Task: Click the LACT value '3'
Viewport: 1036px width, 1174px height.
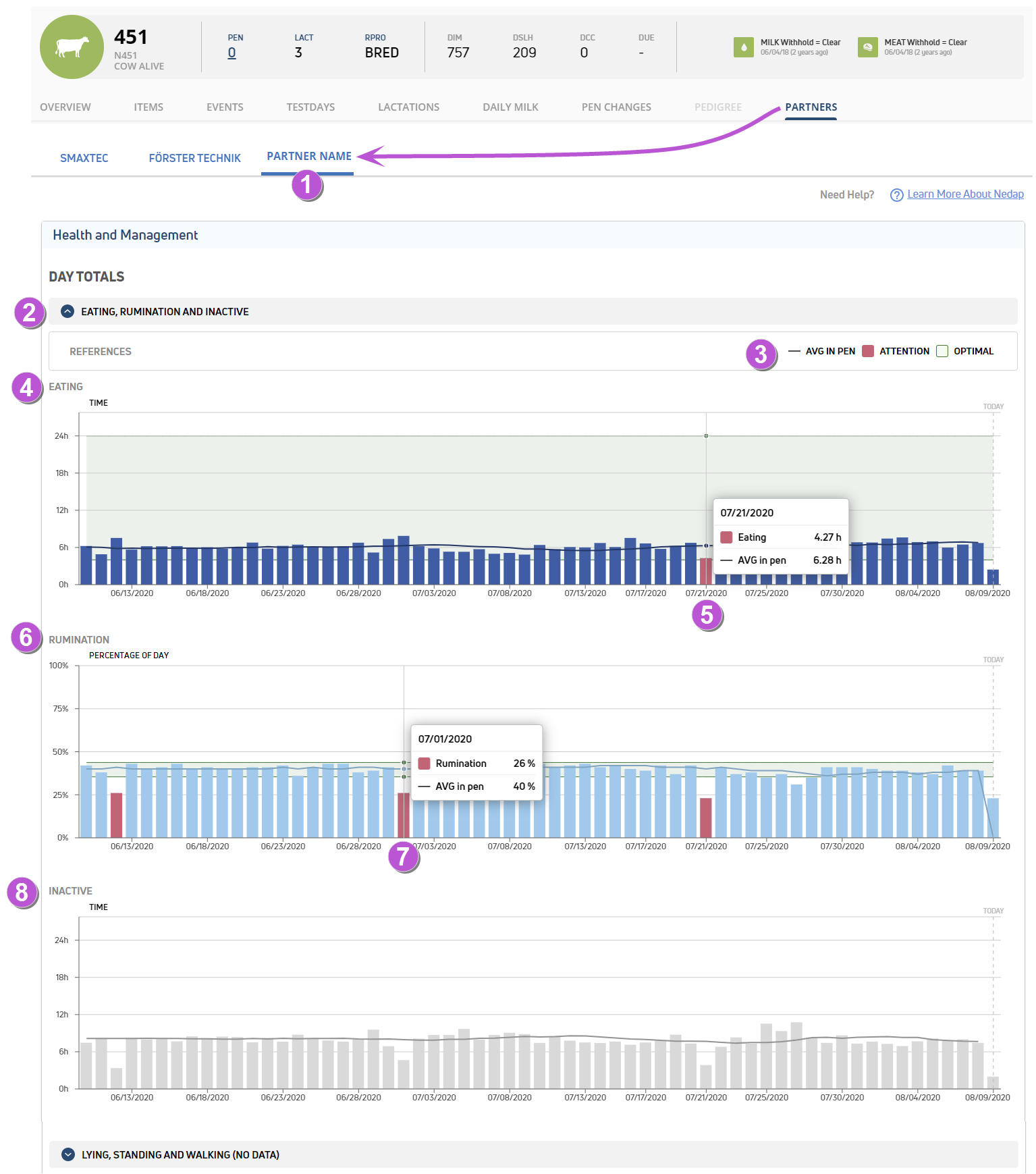Action: [298, 53]
